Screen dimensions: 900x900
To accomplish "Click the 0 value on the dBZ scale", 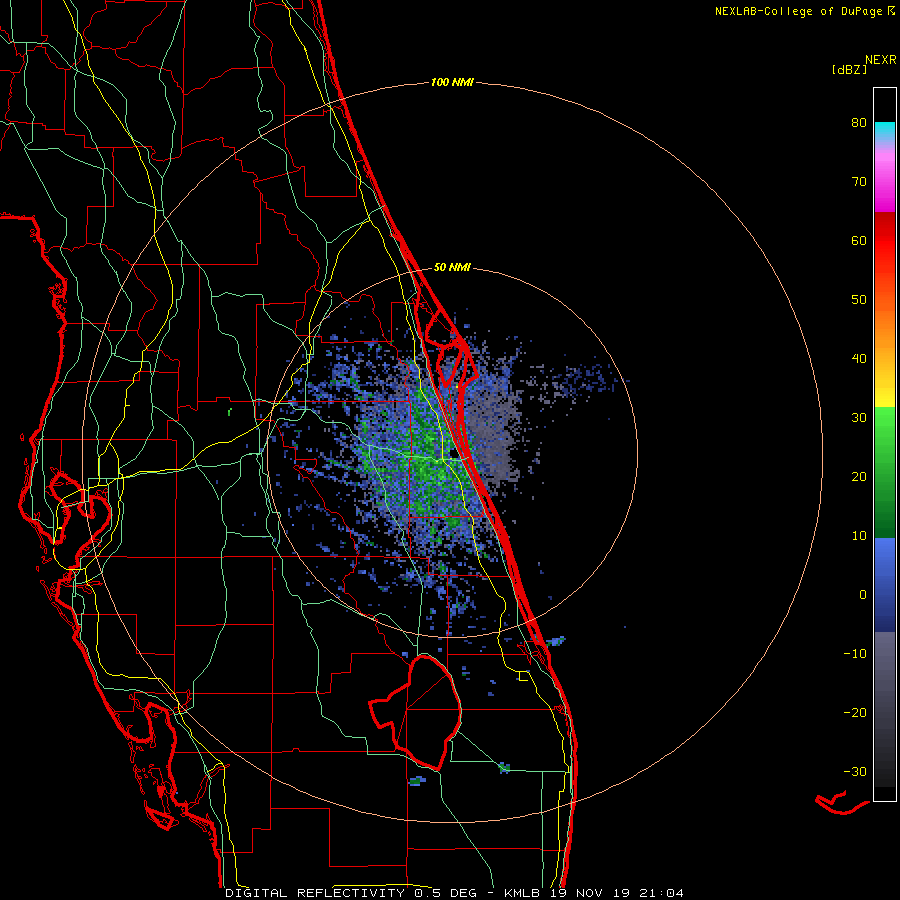I will [863, 595].
